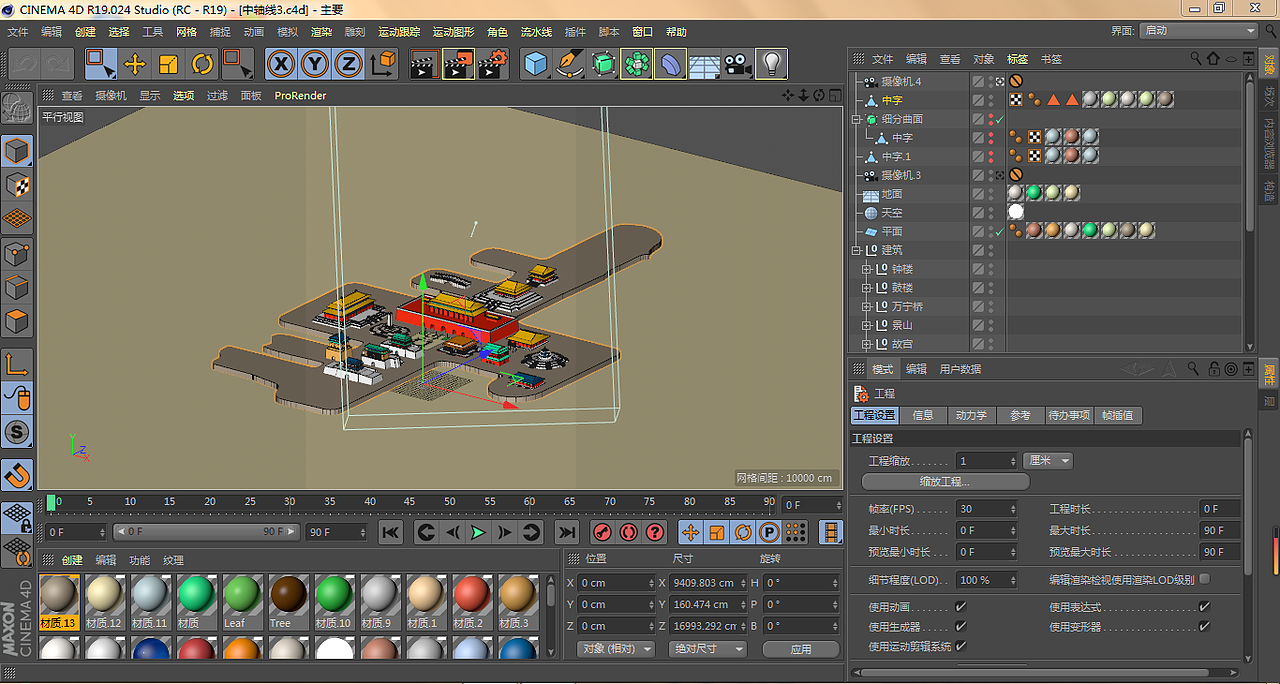The width and height of the screenshot is (1280, 684).
Task: Click the 应用 button
Action: pos(801,649)
